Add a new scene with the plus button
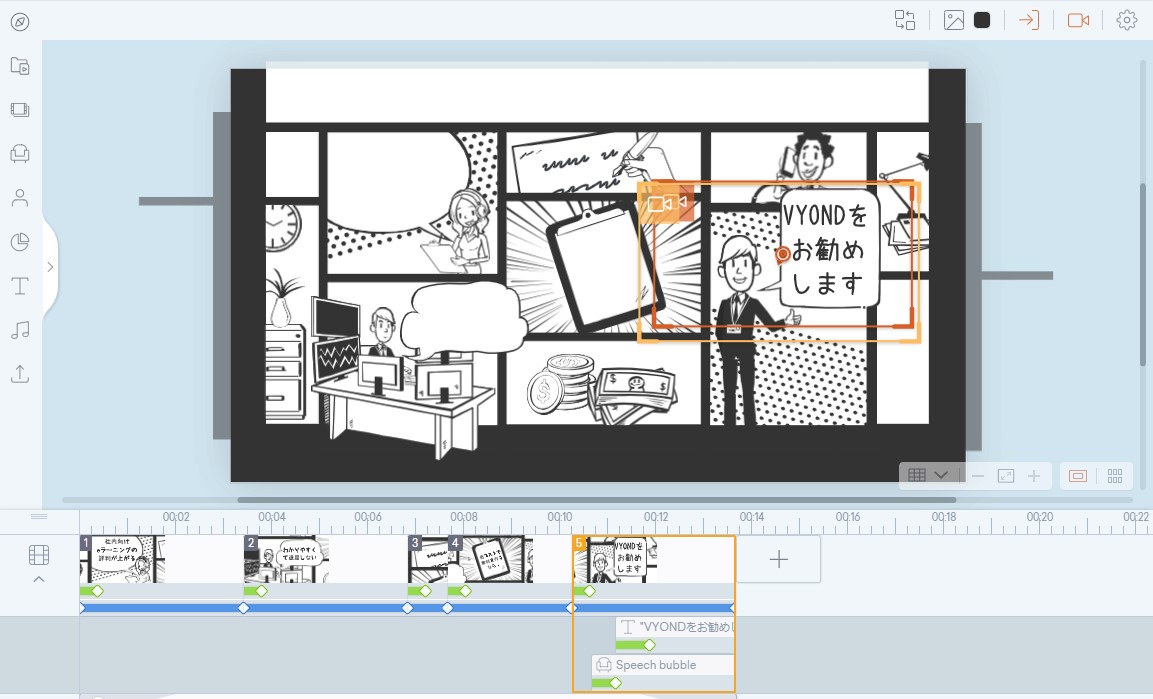Viewport: 1153px width, 699px height. point(779,559)
